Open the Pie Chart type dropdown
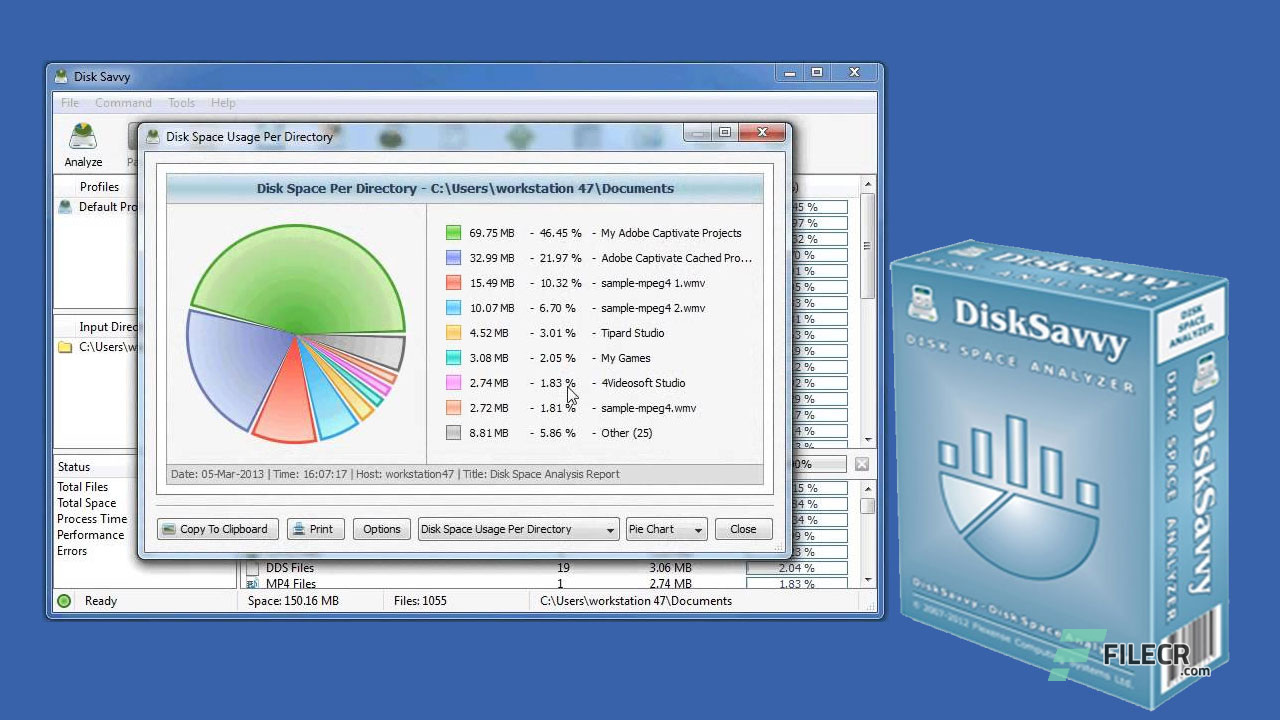Image resolution: width=1280 pixels, height=720 pixels. [x=666, y=529]
